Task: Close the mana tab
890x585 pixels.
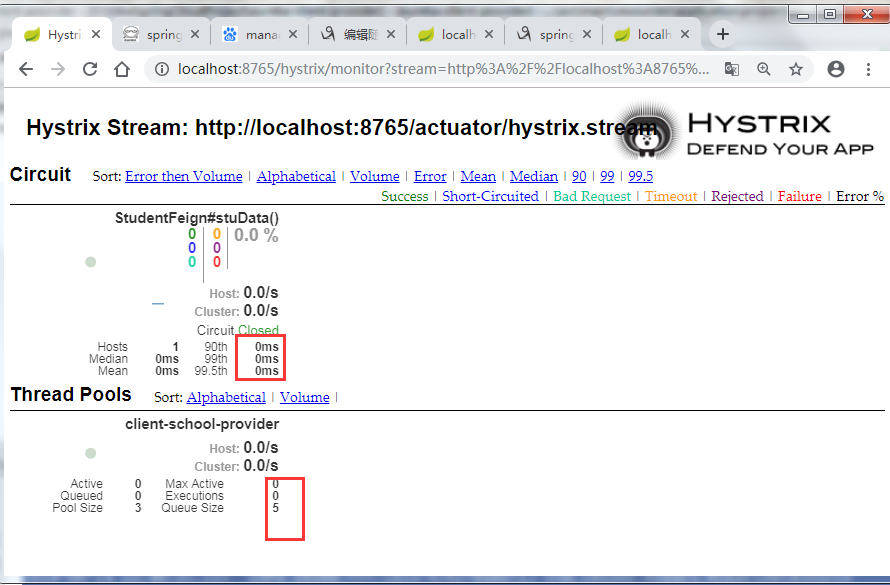Action: point(292,35)
